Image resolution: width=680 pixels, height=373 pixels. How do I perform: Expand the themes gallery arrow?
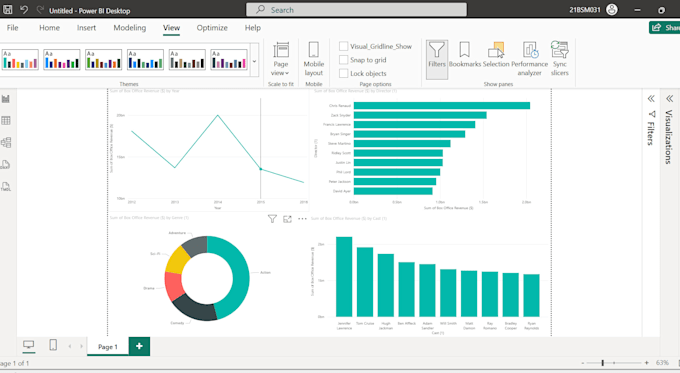[x=255, y=61]
